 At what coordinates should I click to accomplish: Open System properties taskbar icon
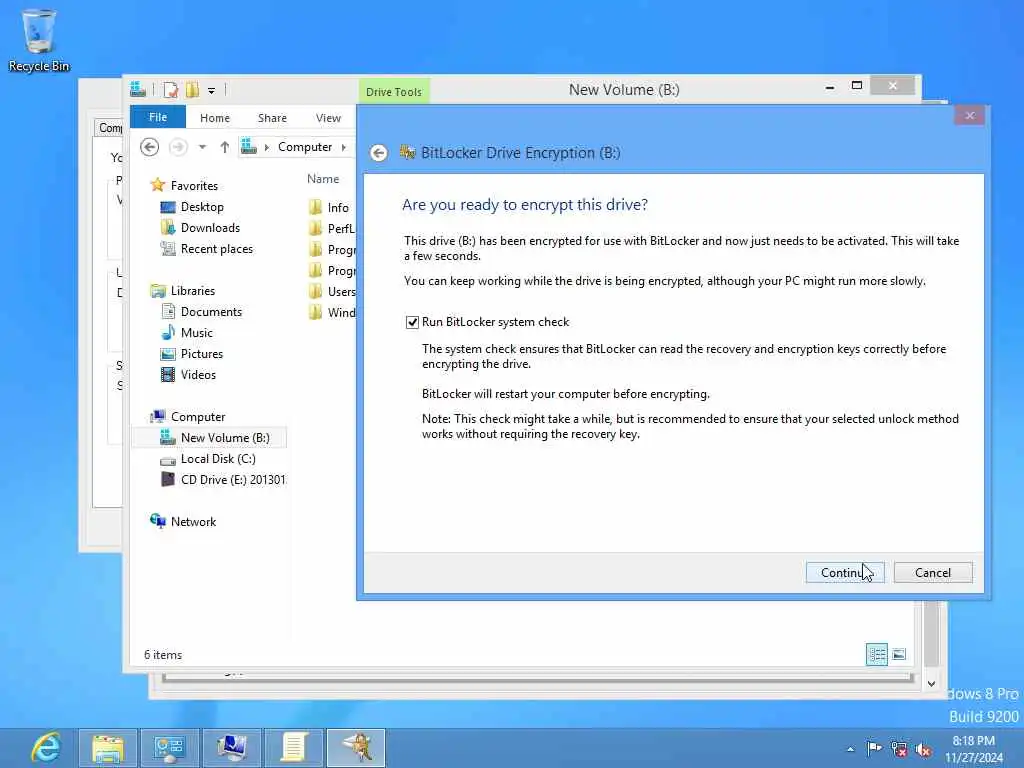(232, 748)
